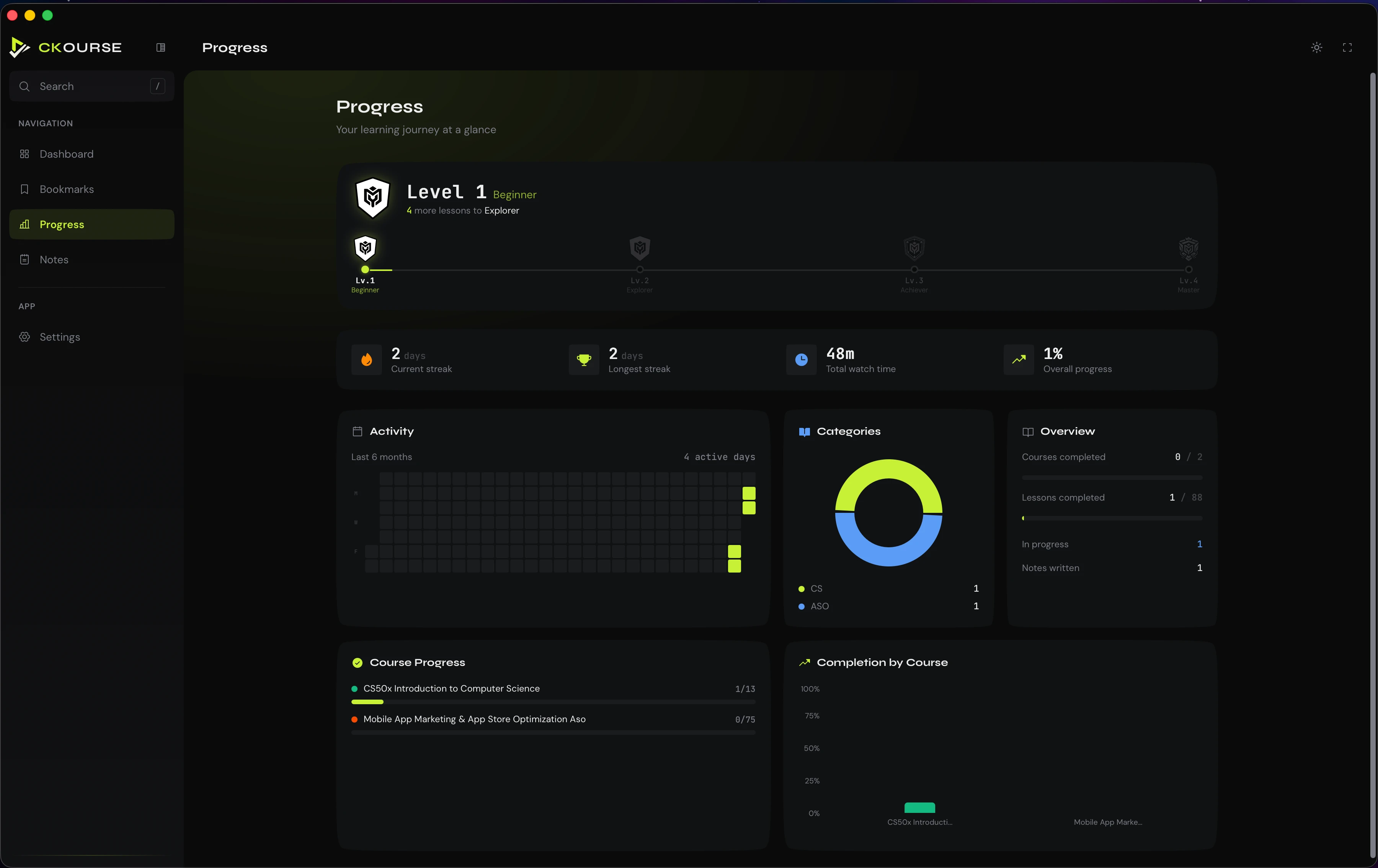1378x868 pixels.
Task: Collapse the sidebar with the panel icon
Action: (x=161, y=47)
